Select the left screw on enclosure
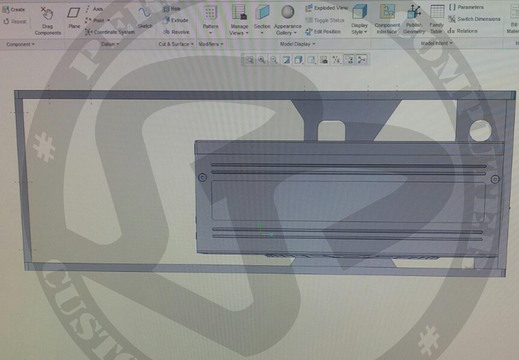This screenshot has height=360, width=519. point(202,177)
